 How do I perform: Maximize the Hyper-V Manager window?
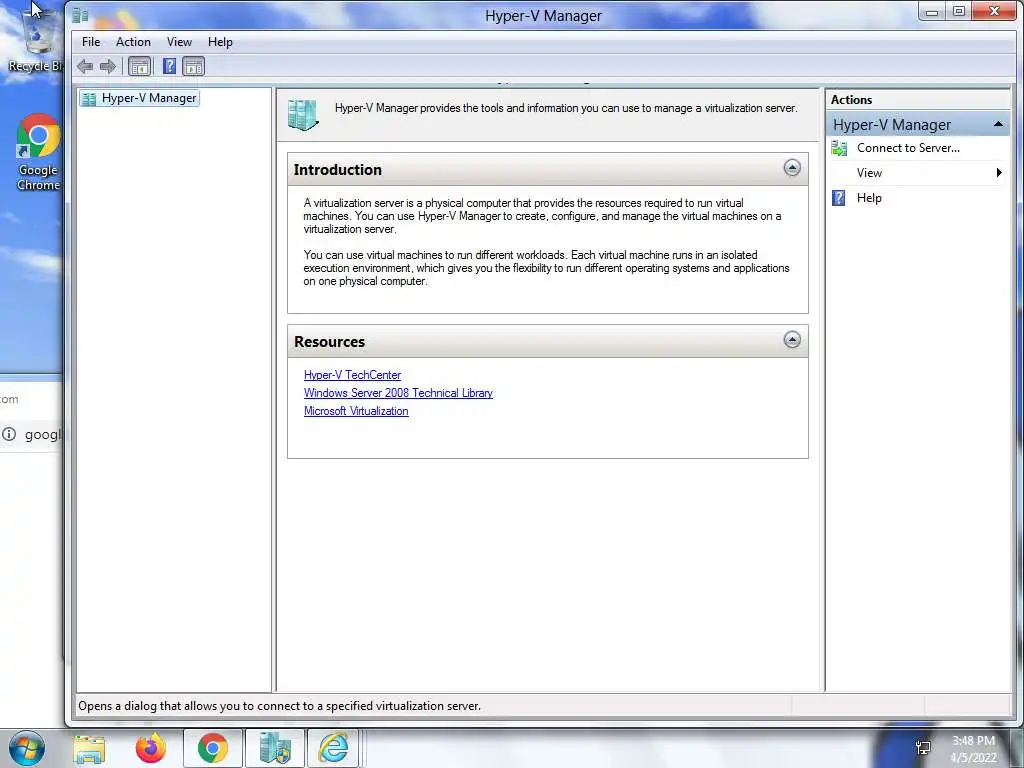(x=959, y=11)
